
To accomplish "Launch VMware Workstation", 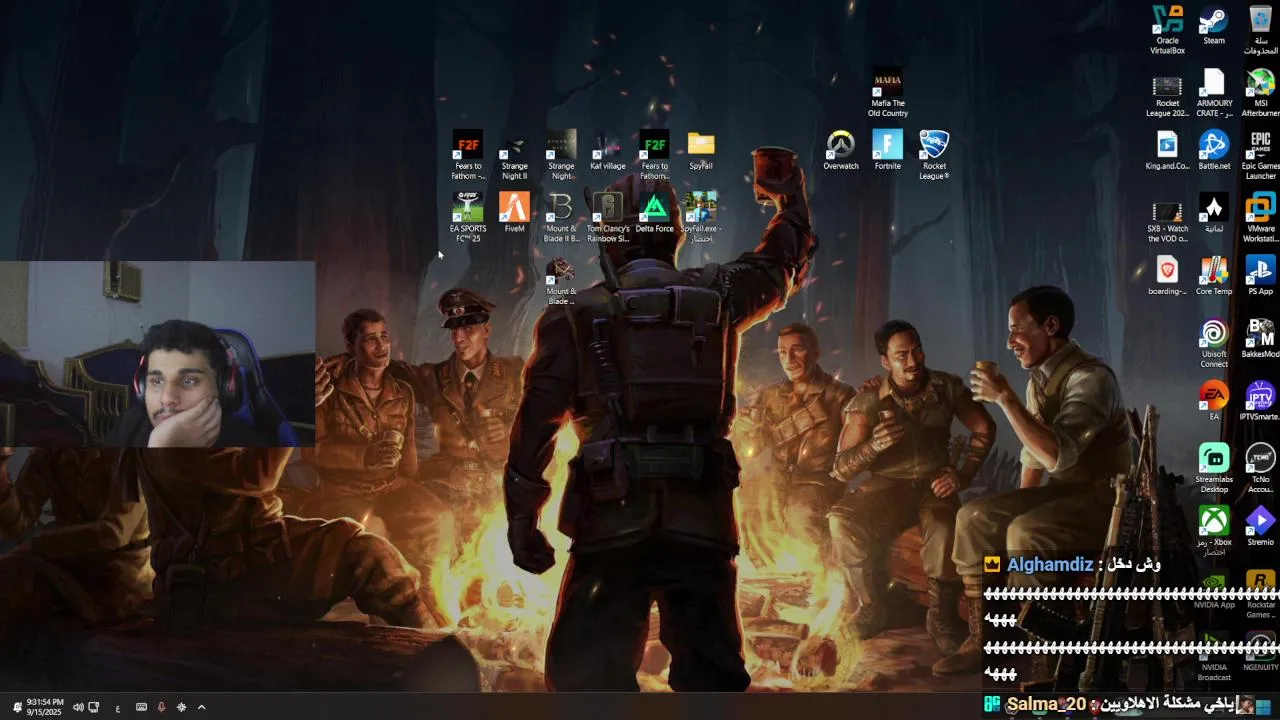I will tap(1260, 219).
